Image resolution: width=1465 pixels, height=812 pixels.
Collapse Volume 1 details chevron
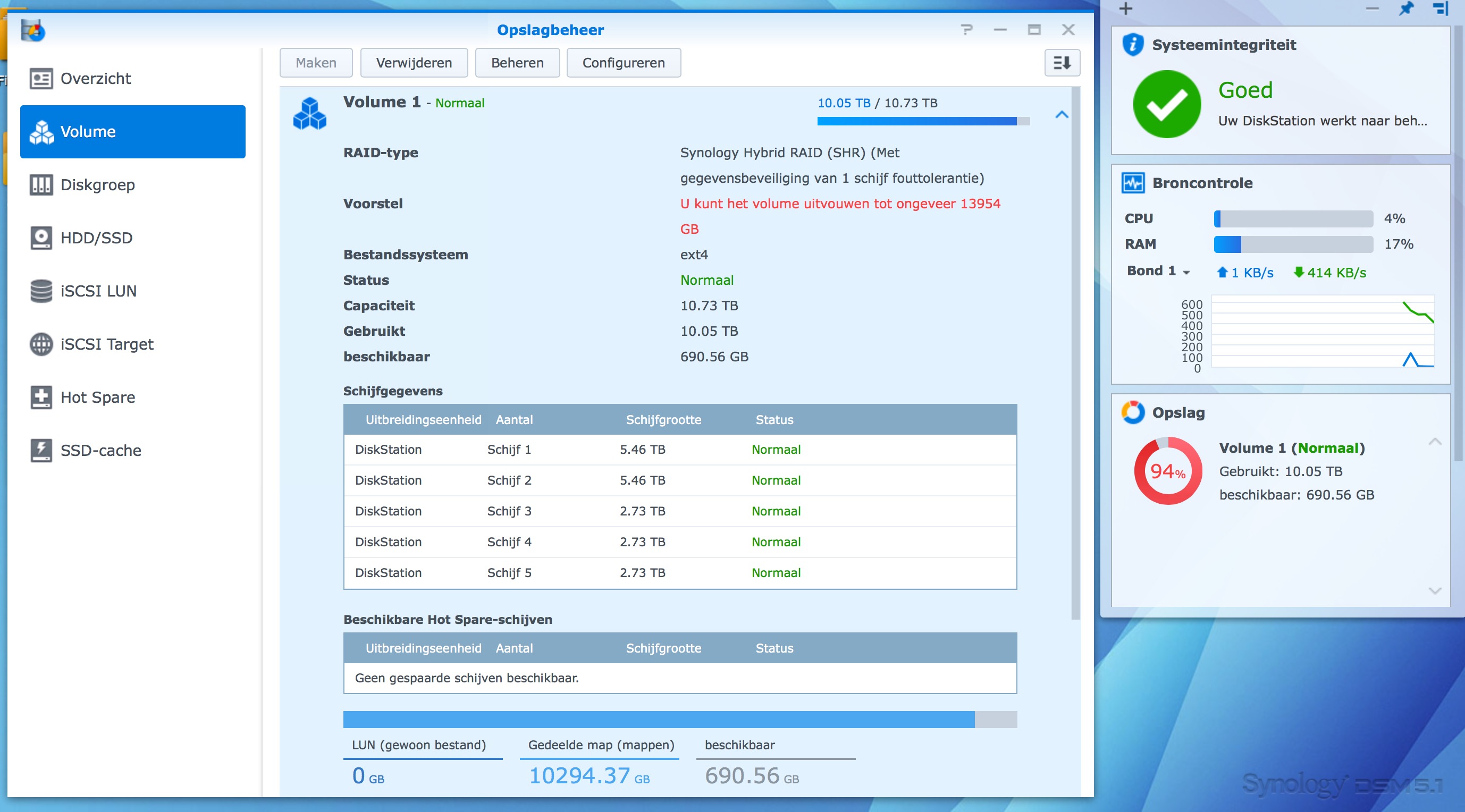point(1062,114)
